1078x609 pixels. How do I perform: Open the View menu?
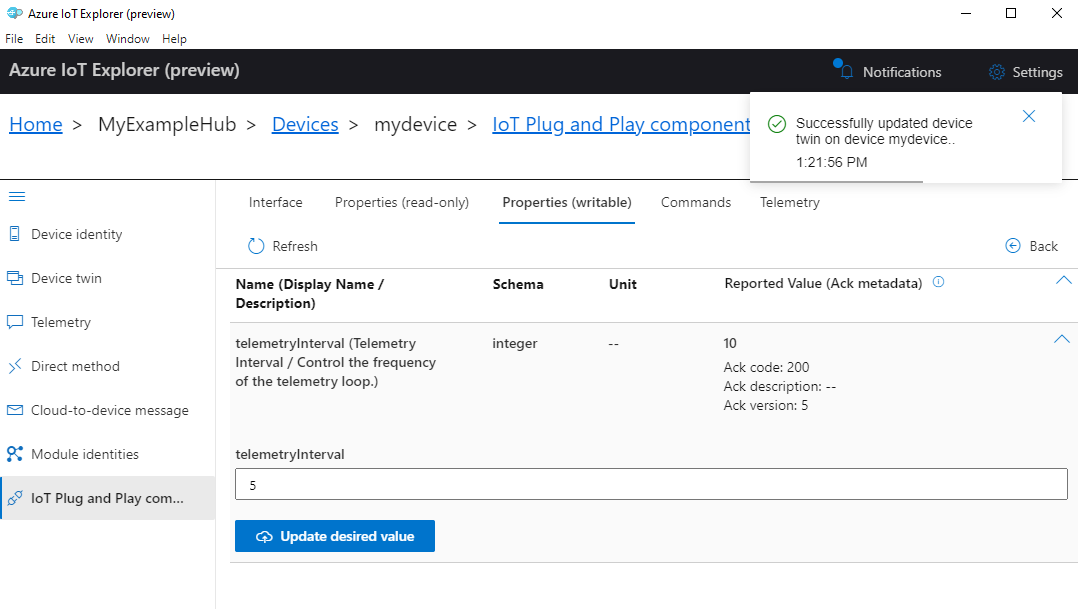80,38
